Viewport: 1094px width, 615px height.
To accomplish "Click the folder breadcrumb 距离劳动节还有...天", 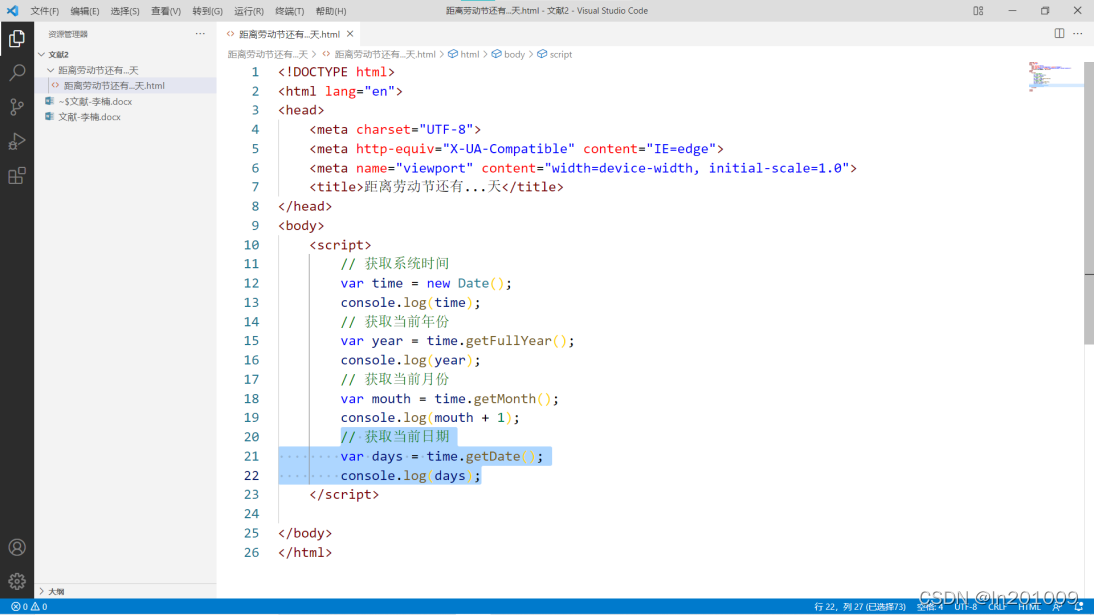I will pyautogui.click(x=267, y=54).
